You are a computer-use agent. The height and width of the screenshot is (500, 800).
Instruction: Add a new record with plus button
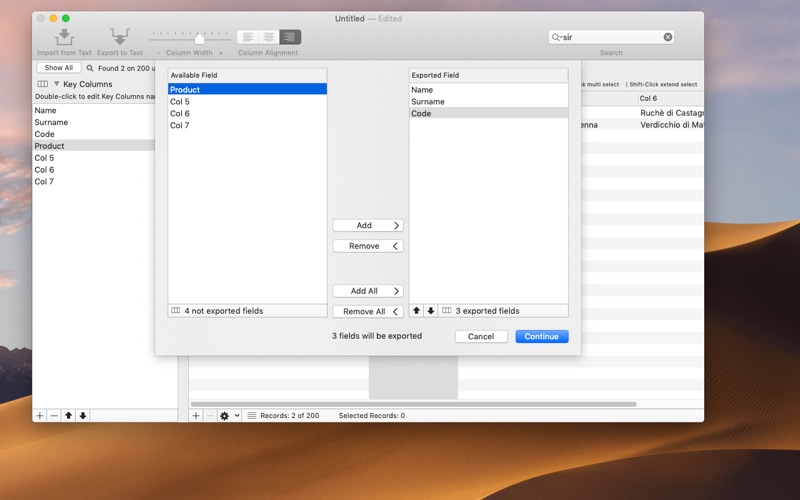pyautogui.click(x=196, y=415)
